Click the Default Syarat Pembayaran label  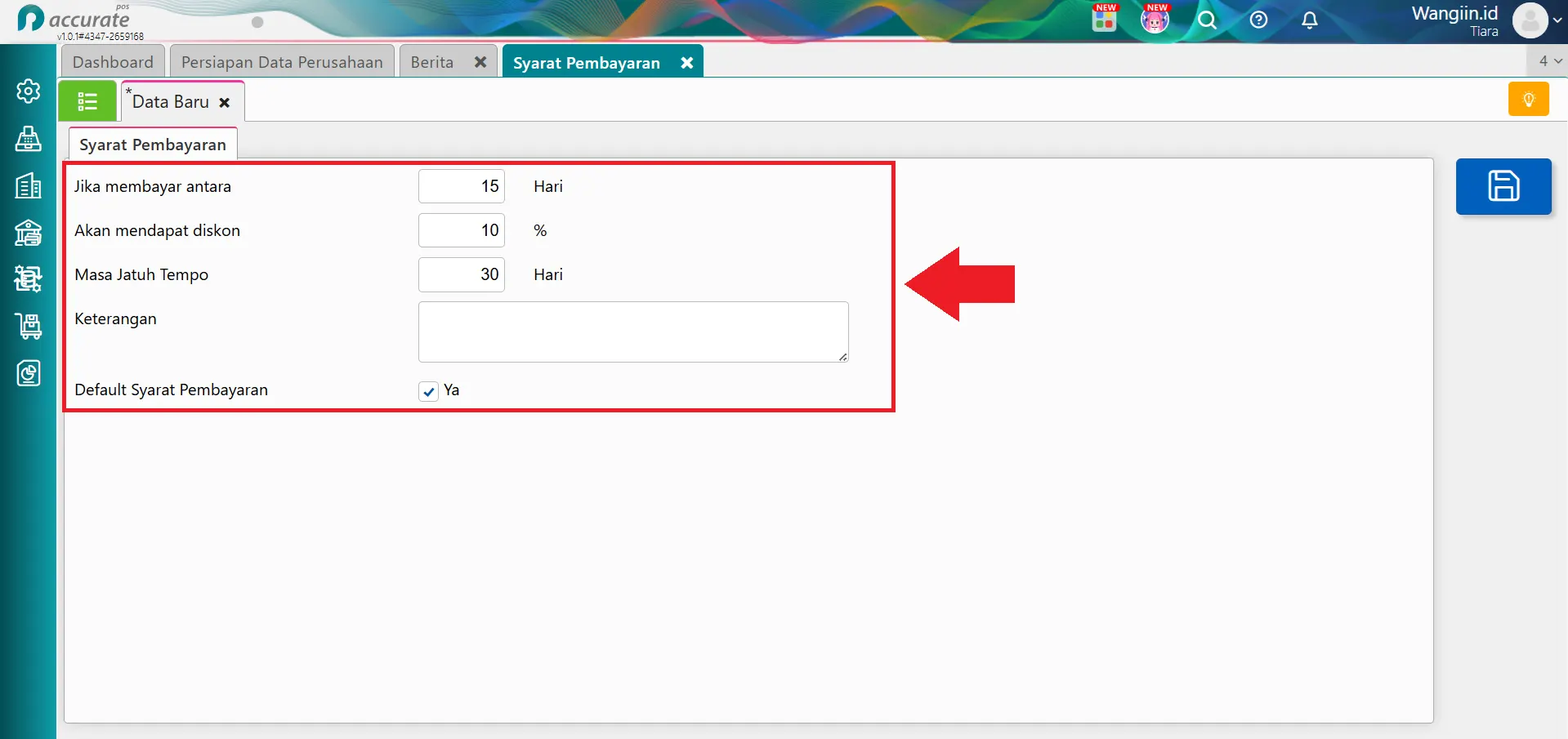(171, 390)
